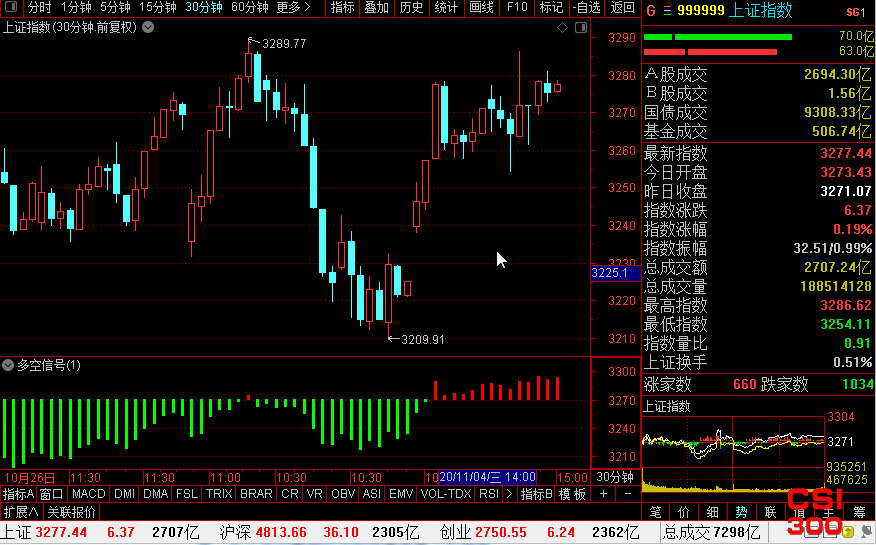Click the 30分钟 label on the time axis
876x545 pixels.
coord(615,477)
